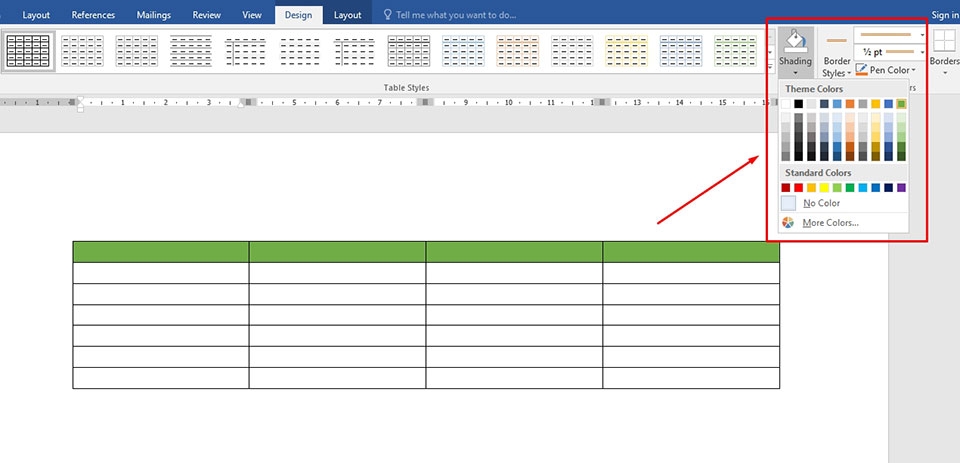This screenshot has height=463, width=960.
Task: Select the Pen Color pen icon
Action: 861,70
